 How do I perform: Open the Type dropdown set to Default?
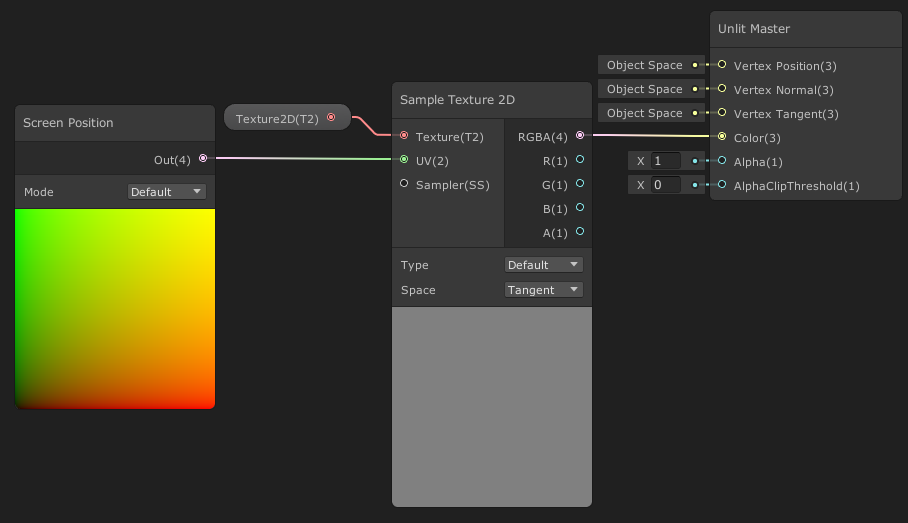pyautogui.click(x=543, y=265)
